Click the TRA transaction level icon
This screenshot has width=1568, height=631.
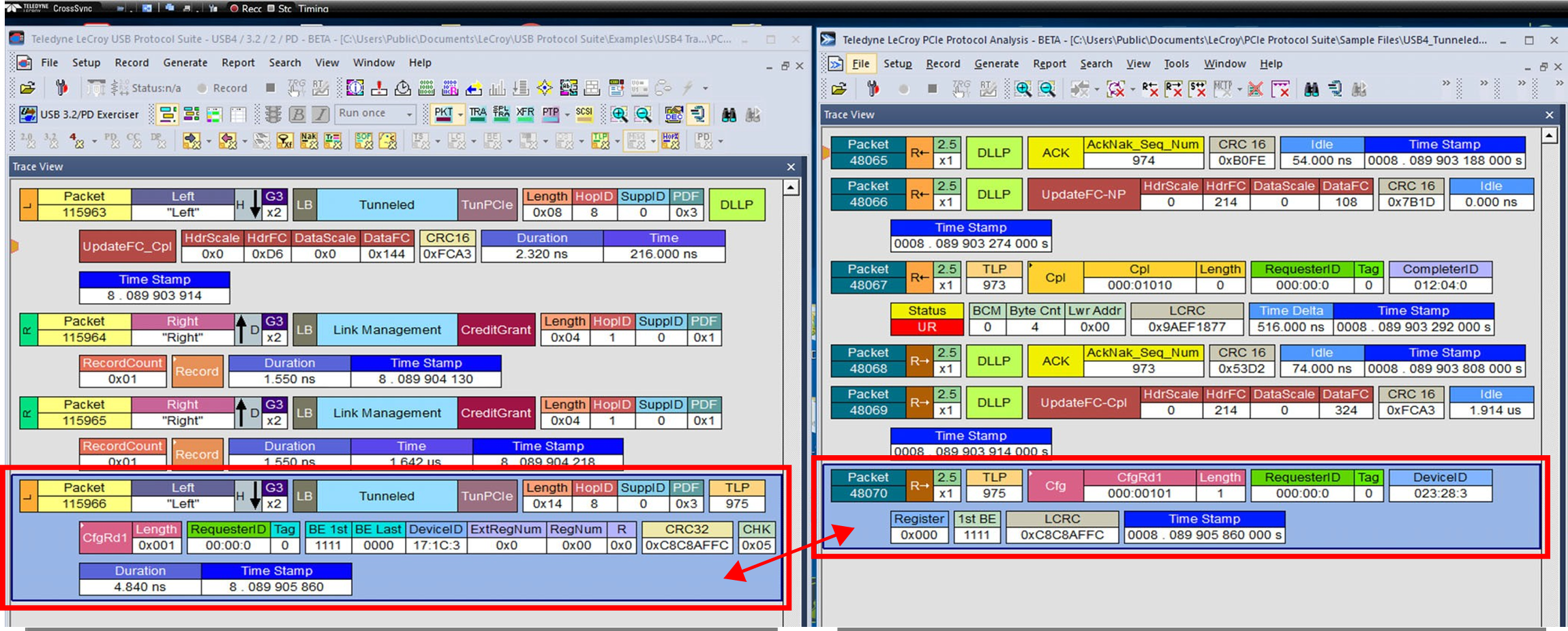coord(478,114)
